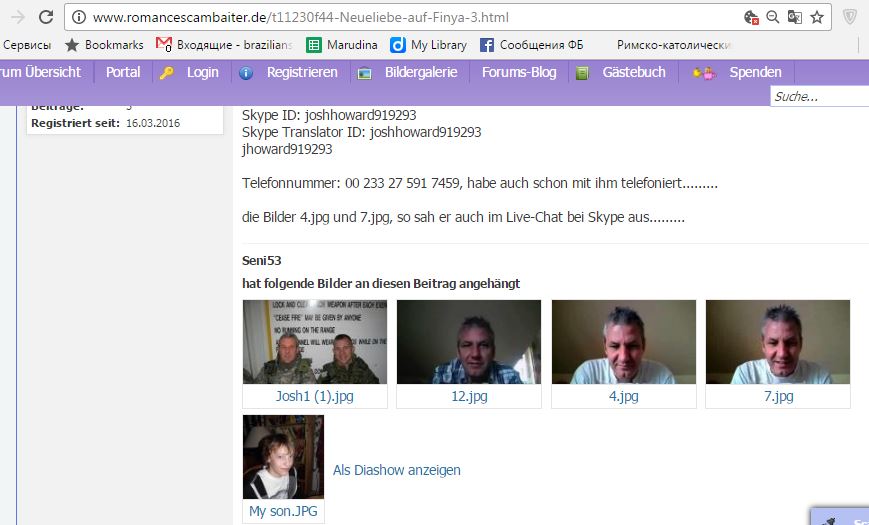Screen dimensions: 869x525
Task: Click the translate page icon
Action: pyautogui.click(x=795, y=17)
